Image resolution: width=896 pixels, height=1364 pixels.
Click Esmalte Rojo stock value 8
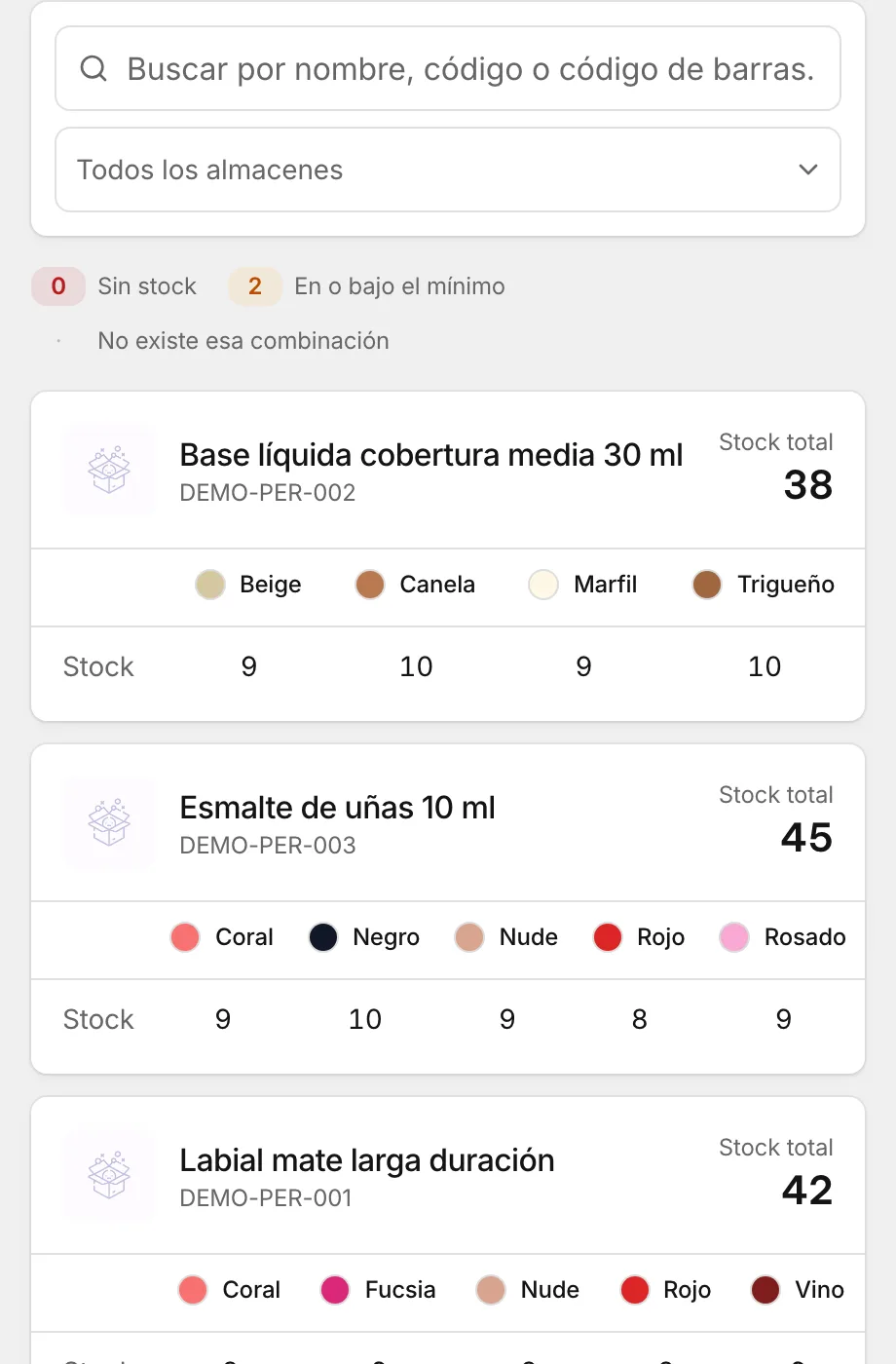point(640,1019)
